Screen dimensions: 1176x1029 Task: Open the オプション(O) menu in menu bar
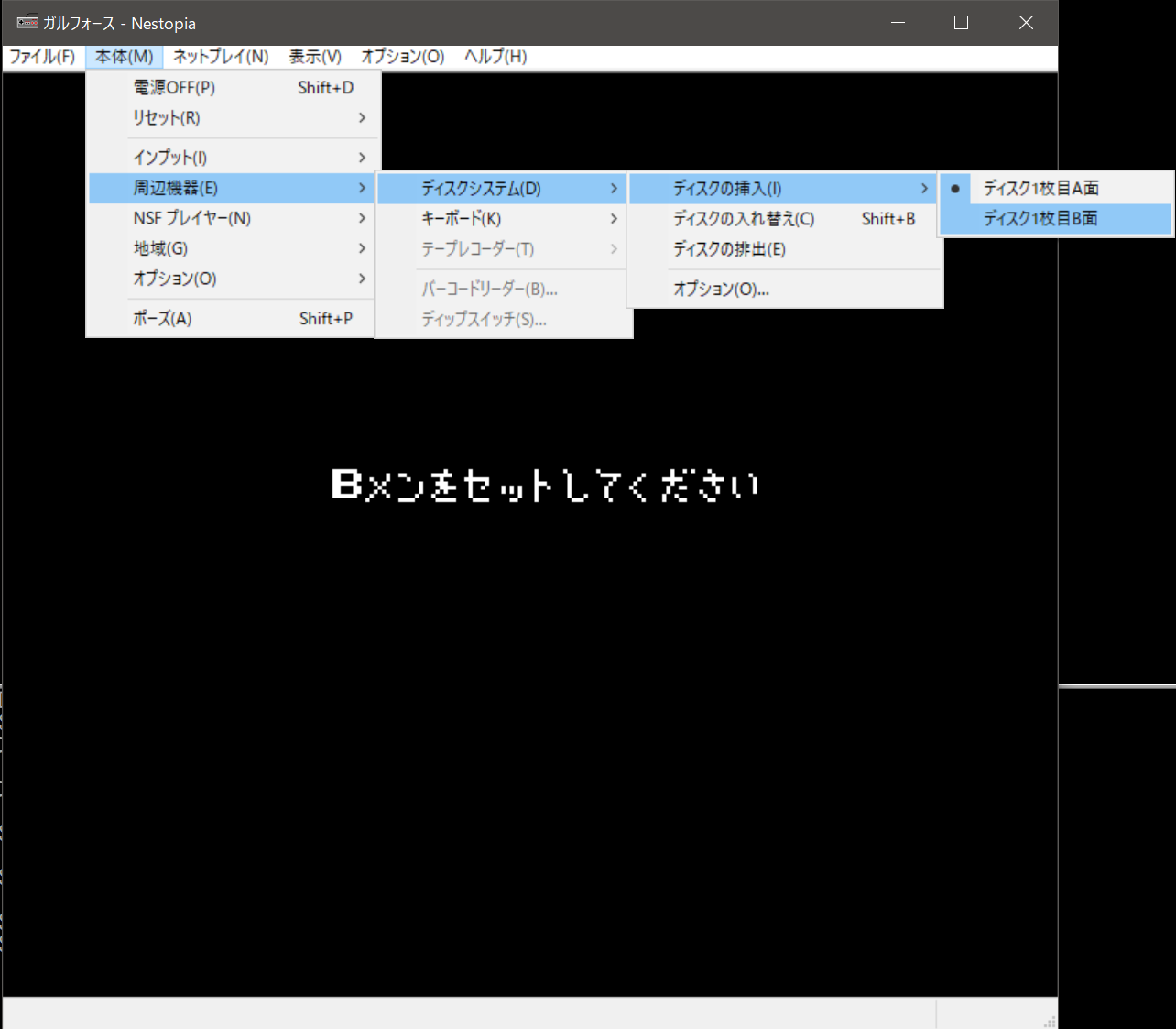coord(403,57)
